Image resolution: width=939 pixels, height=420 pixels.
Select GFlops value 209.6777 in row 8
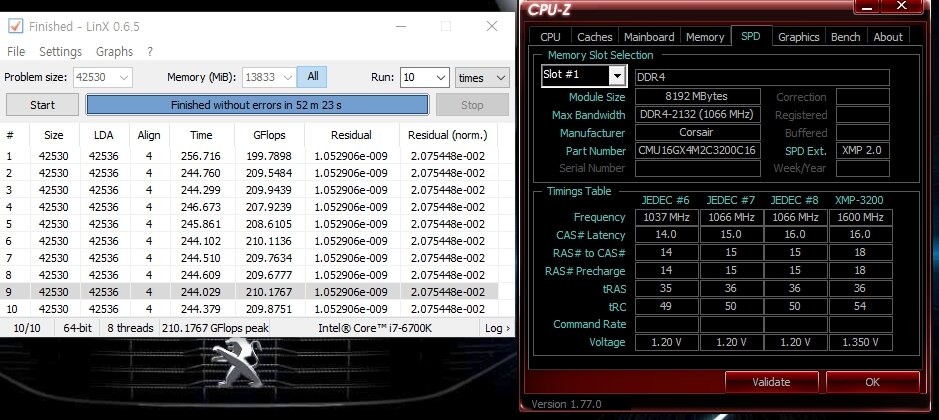coord(269,275)
